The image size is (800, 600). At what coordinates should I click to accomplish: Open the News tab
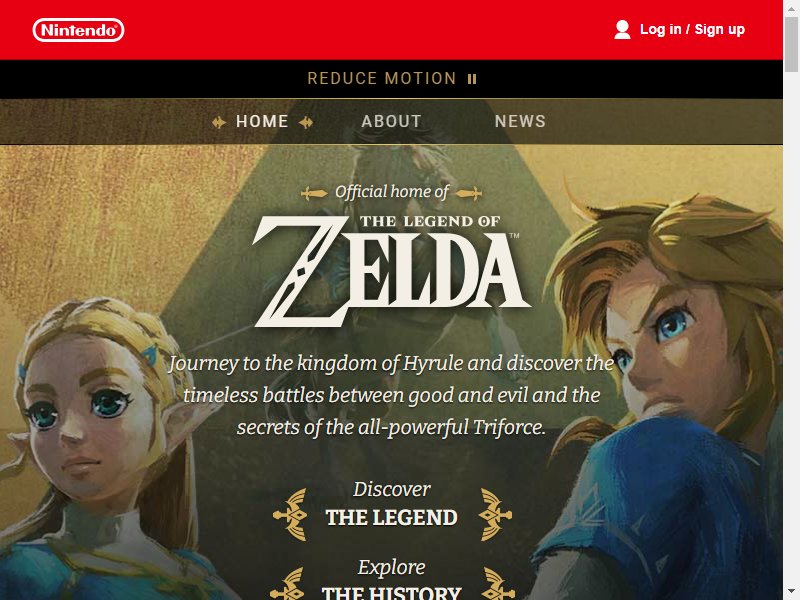(520, 121)
